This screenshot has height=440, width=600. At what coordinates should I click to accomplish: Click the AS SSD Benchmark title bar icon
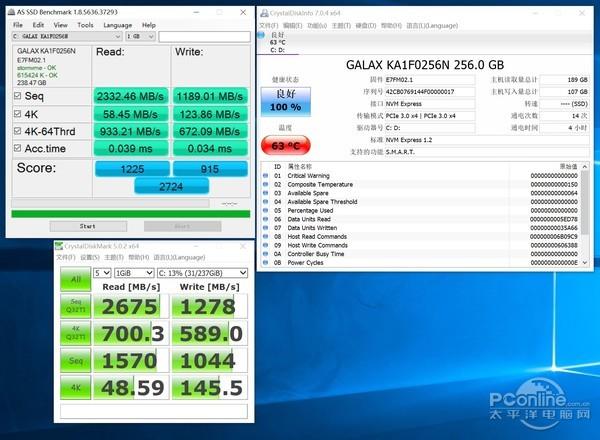coord(12,12)
